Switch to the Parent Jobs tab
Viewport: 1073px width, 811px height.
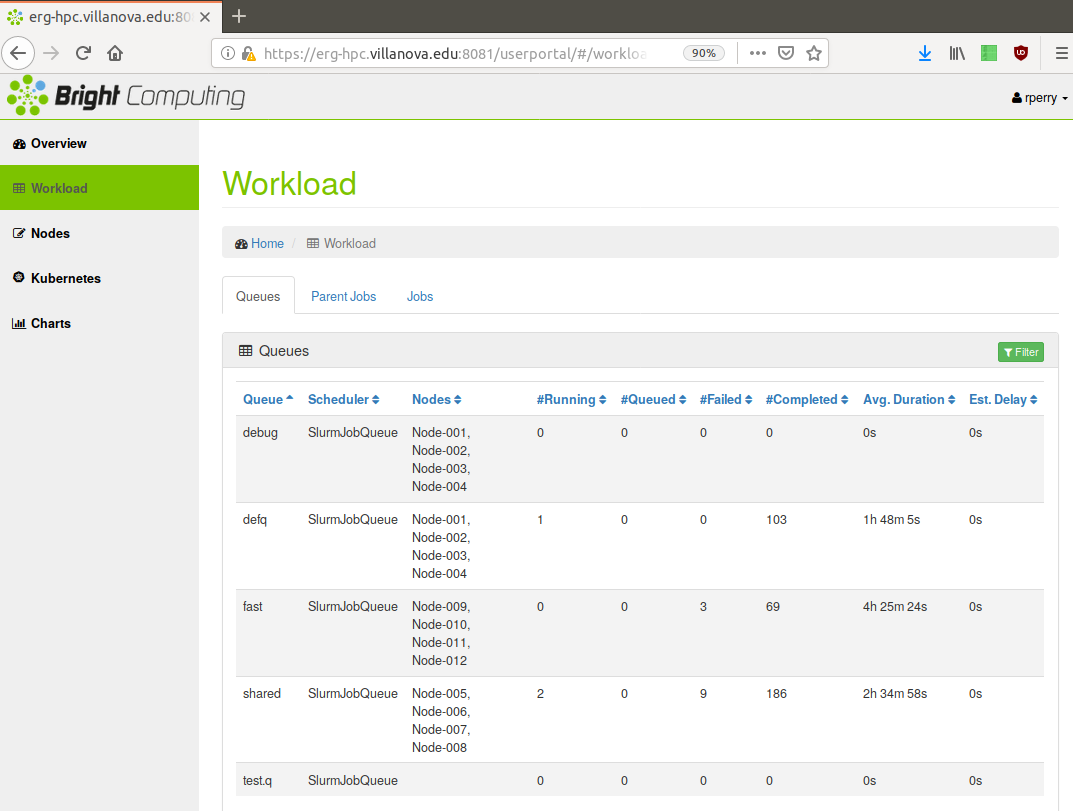[x=344, y=296]
